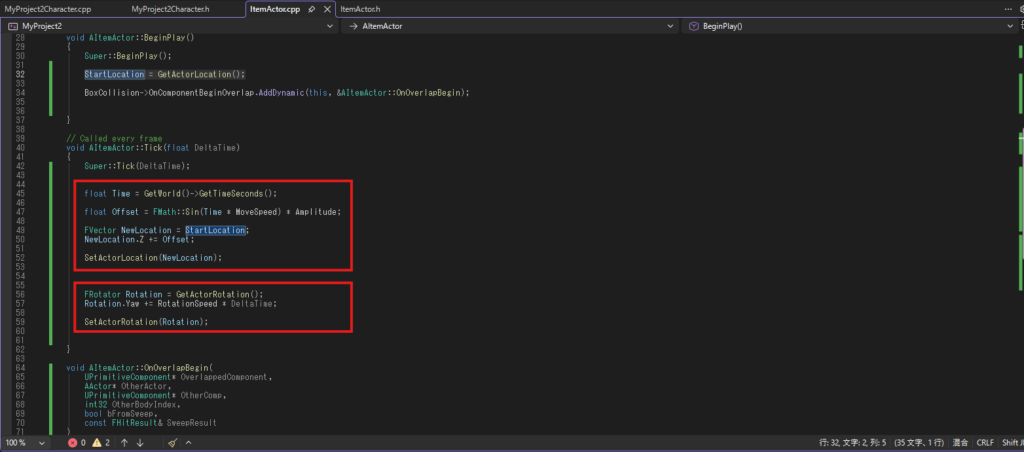Switch to MyProject2Character.cpp tab
1024x452 pixels.
point(48,9)
